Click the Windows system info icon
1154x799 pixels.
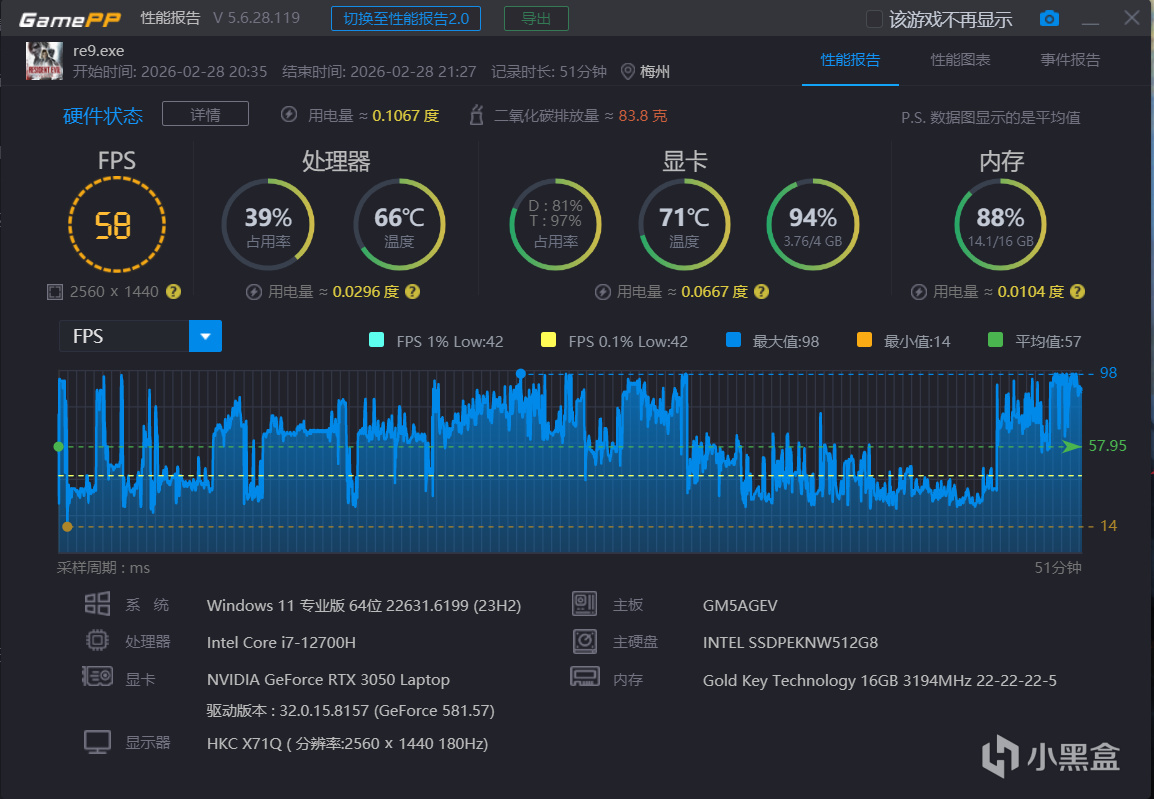point(97,604)
